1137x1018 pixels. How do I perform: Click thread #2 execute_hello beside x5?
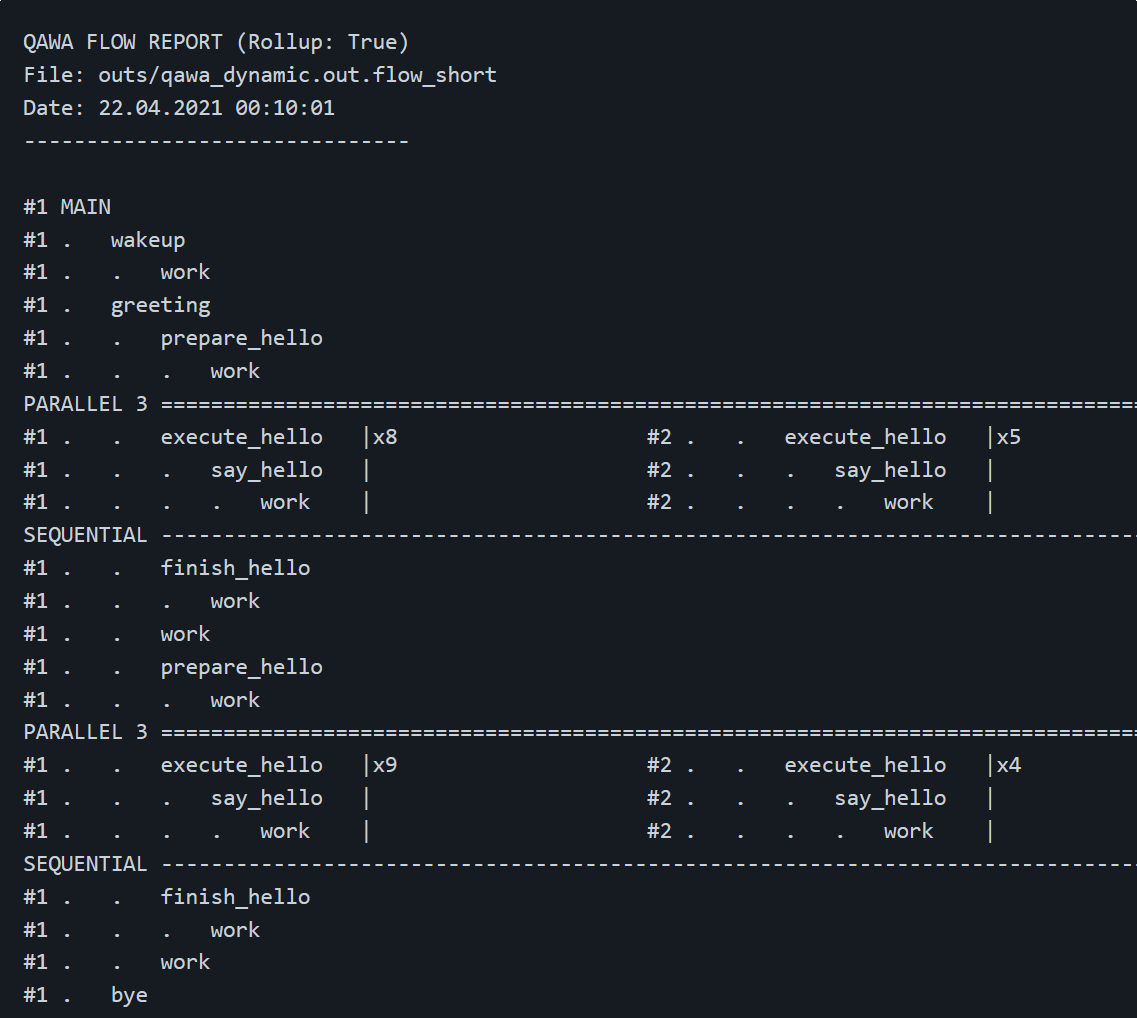(865, 437)
